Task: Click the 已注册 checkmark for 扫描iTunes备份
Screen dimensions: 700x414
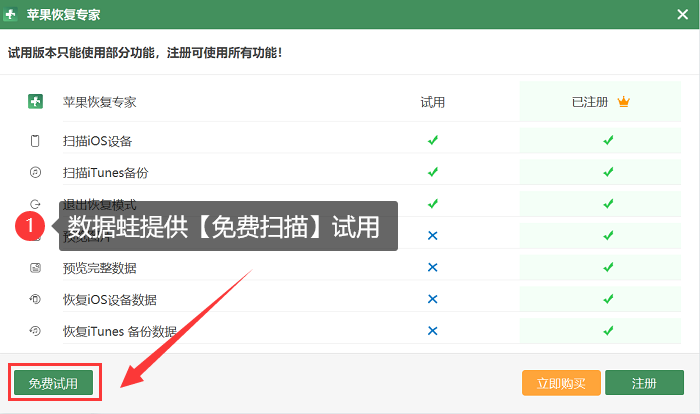Action: point(608,172)
